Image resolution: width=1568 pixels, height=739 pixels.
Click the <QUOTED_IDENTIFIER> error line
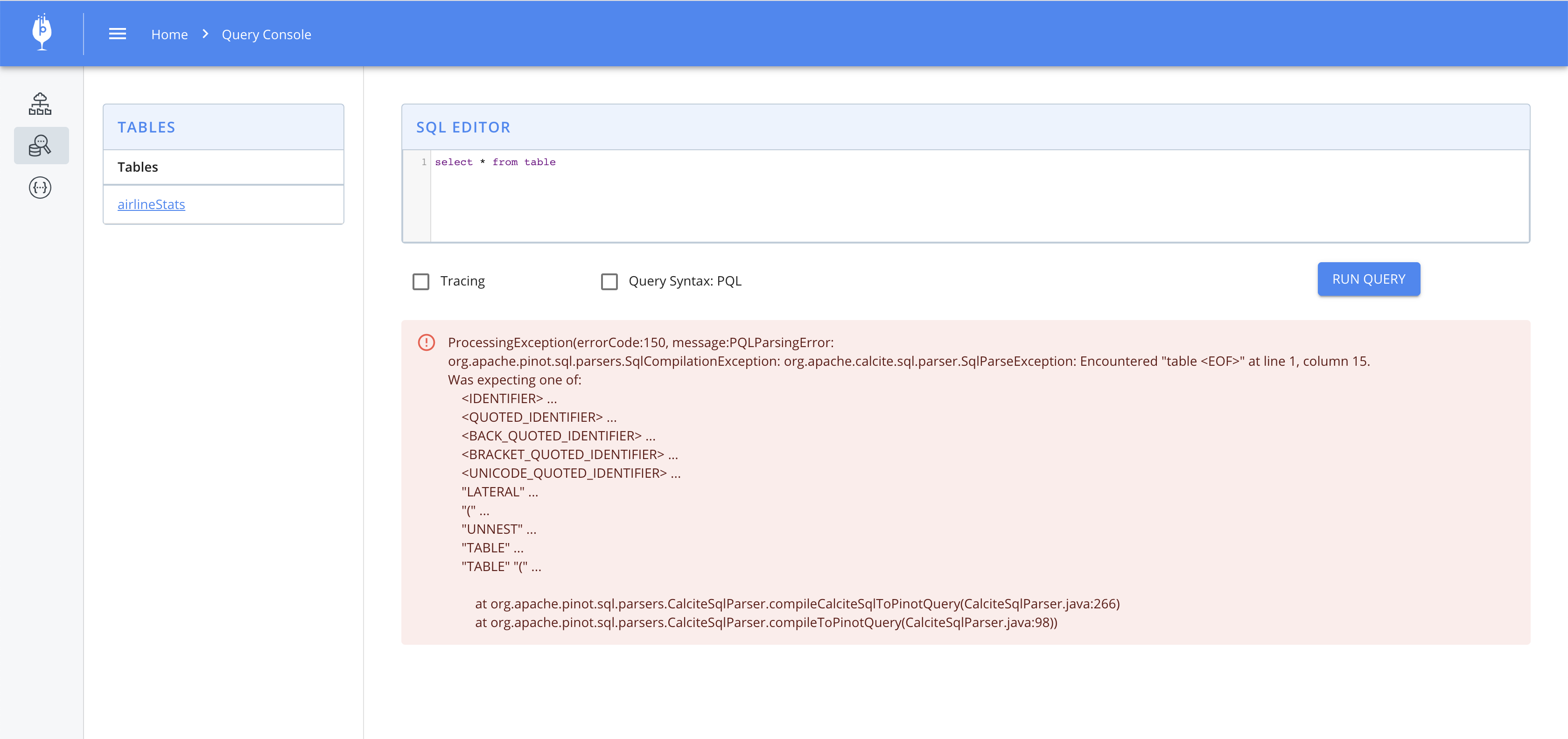click(x=539, y=417)
